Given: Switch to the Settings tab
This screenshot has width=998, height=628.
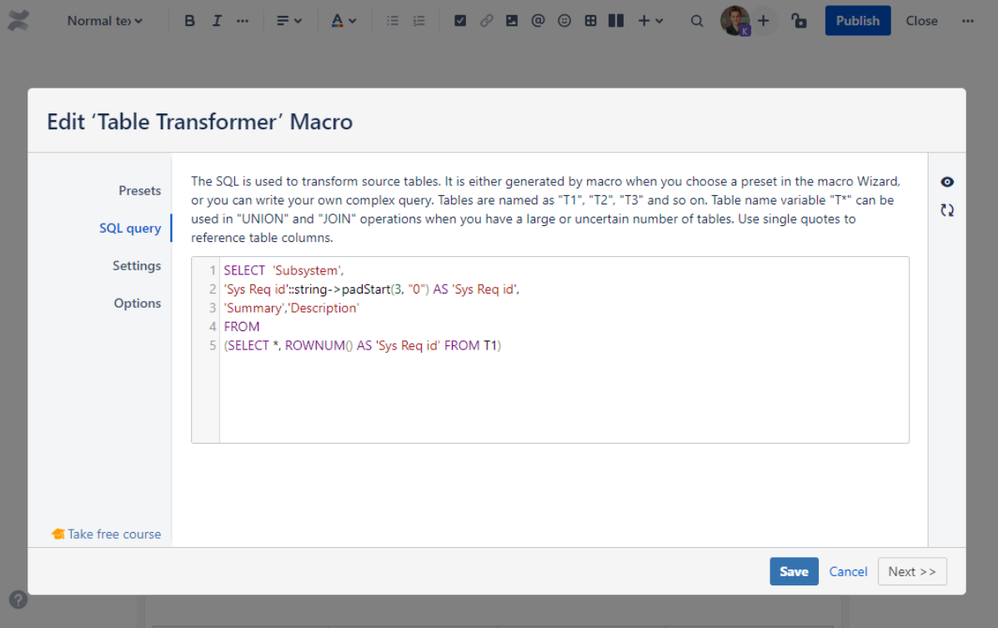Looking at the screenshot, I should pyautogui.click(x=136, y=265).
